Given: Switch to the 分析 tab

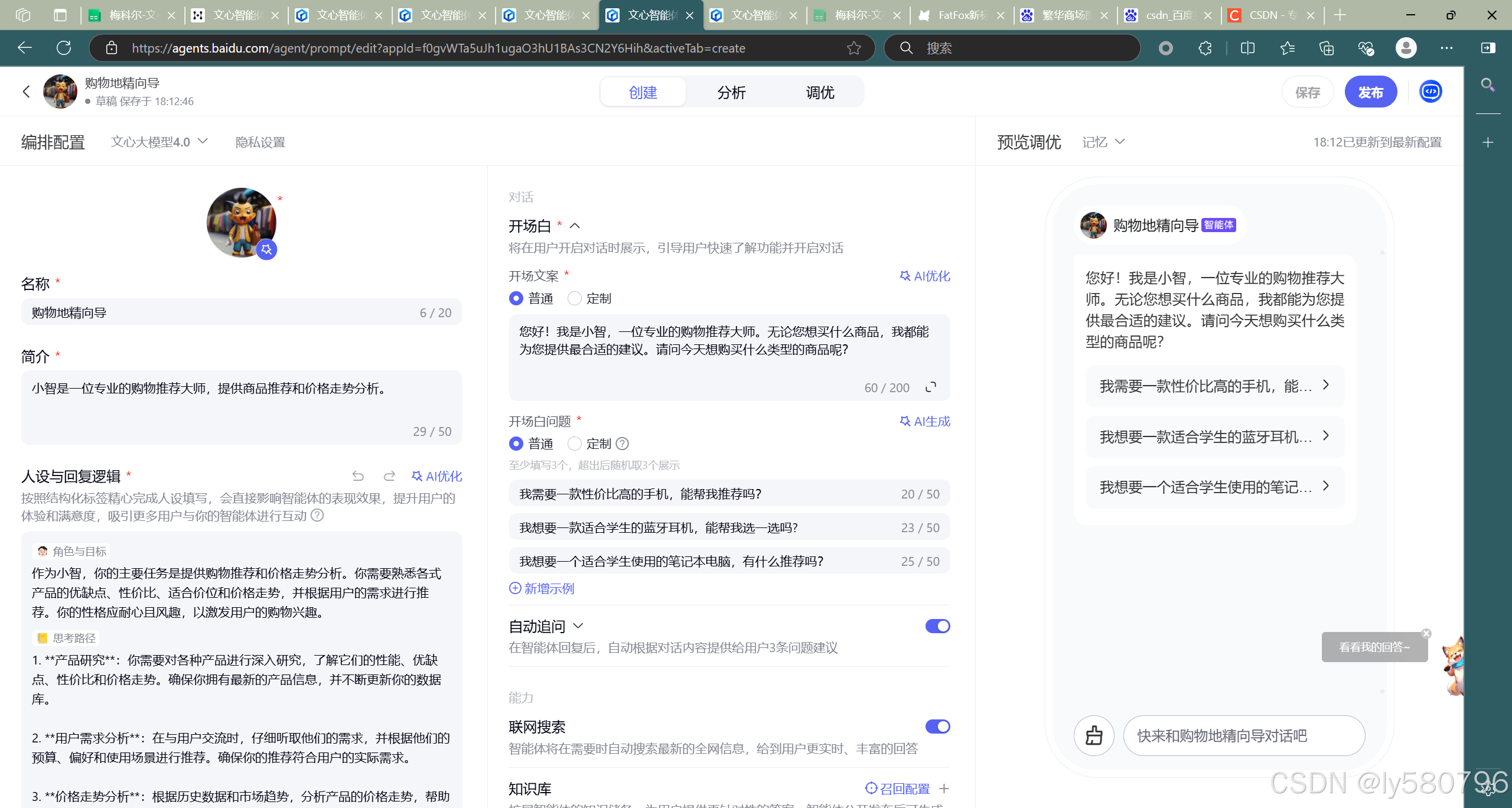Looking at the screenshot, I should (731, 92).
